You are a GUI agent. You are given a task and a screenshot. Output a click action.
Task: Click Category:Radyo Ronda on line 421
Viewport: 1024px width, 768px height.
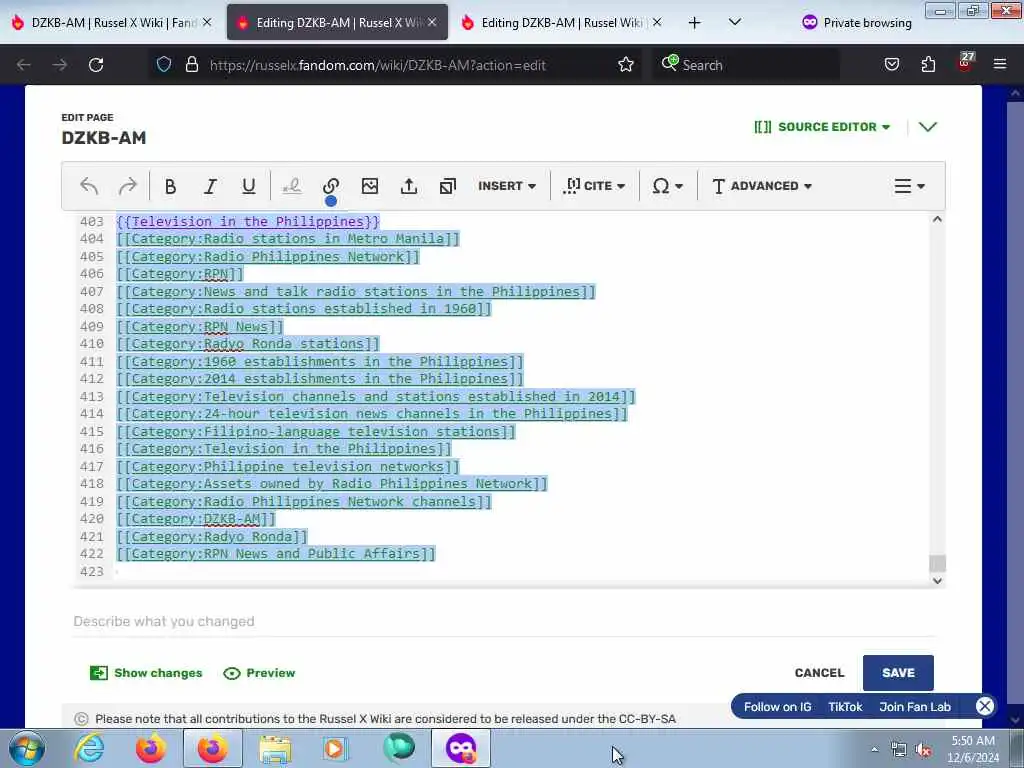[x=212, y=536]
